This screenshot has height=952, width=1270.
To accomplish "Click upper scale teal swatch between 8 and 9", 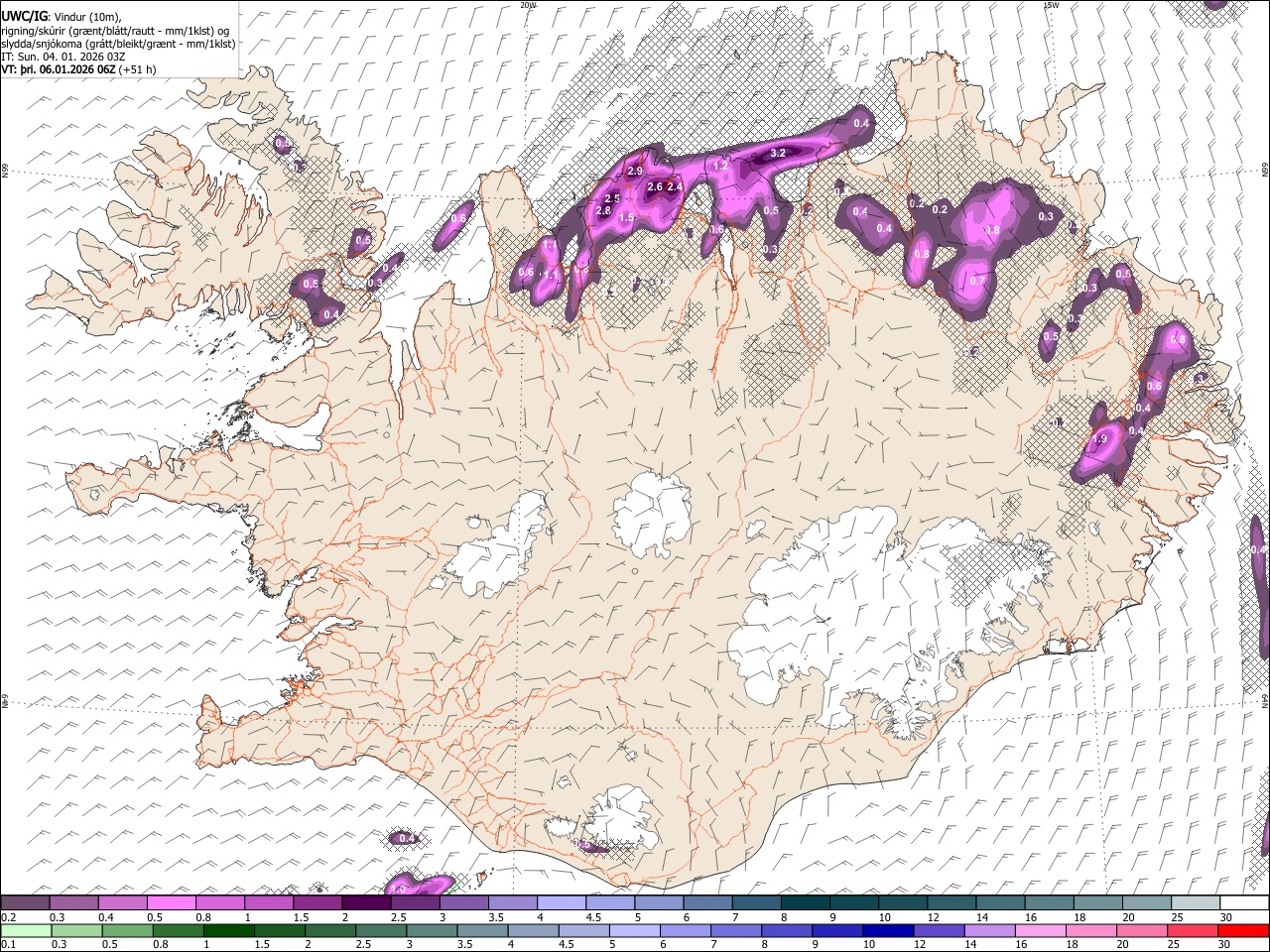I will tap(805, 903).
